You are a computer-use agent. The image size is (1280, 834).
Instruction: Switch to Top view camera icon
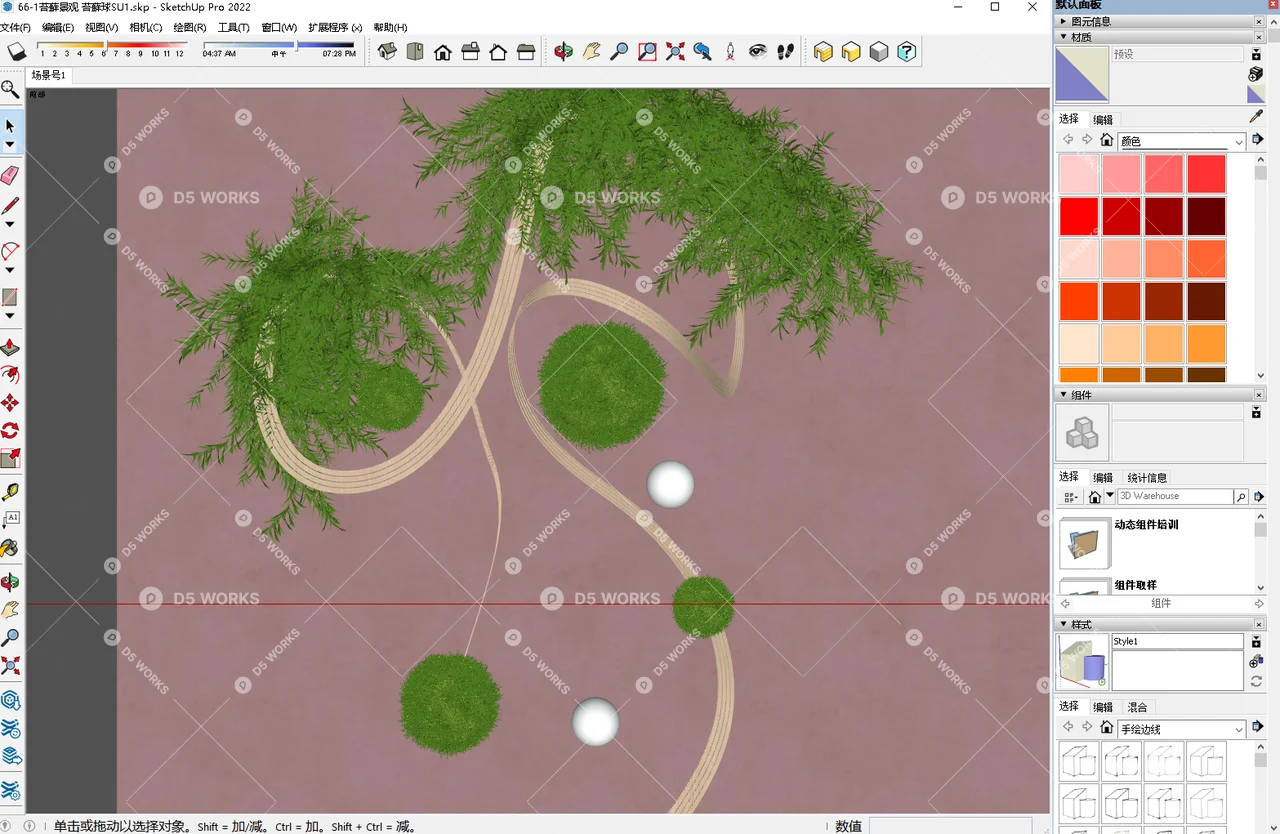414,51
